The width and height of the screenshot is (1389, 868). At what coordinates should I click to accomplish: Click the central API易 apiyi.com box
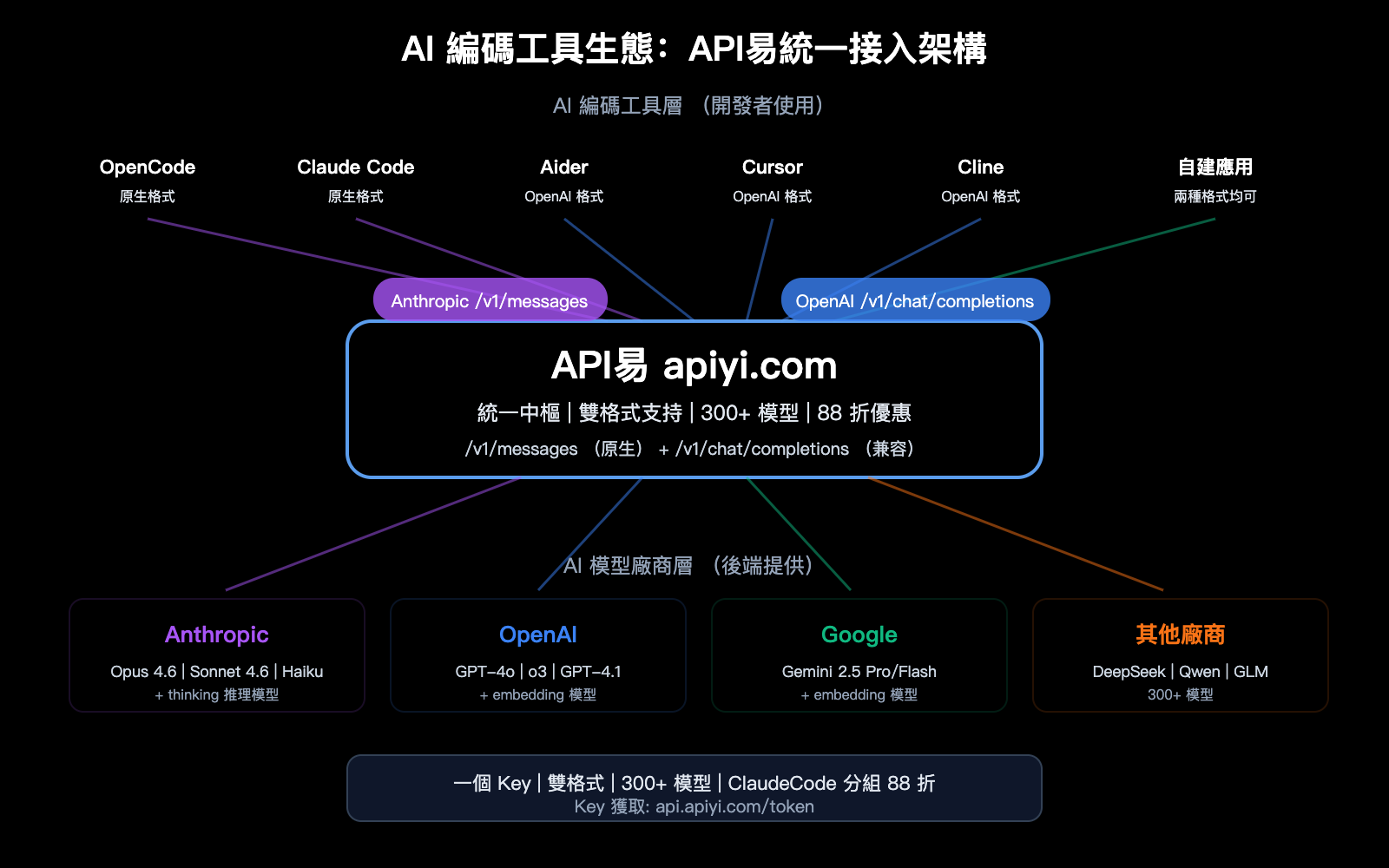point(694,399)
